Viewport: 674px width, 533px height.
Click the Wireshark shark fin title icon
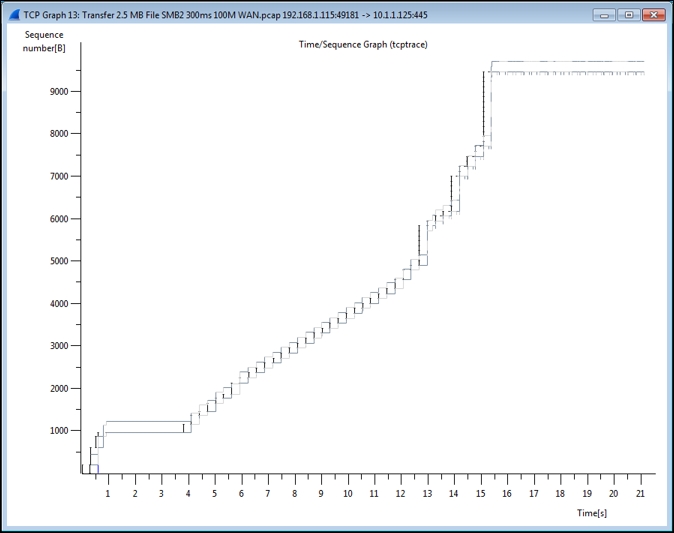click(15, 15)
